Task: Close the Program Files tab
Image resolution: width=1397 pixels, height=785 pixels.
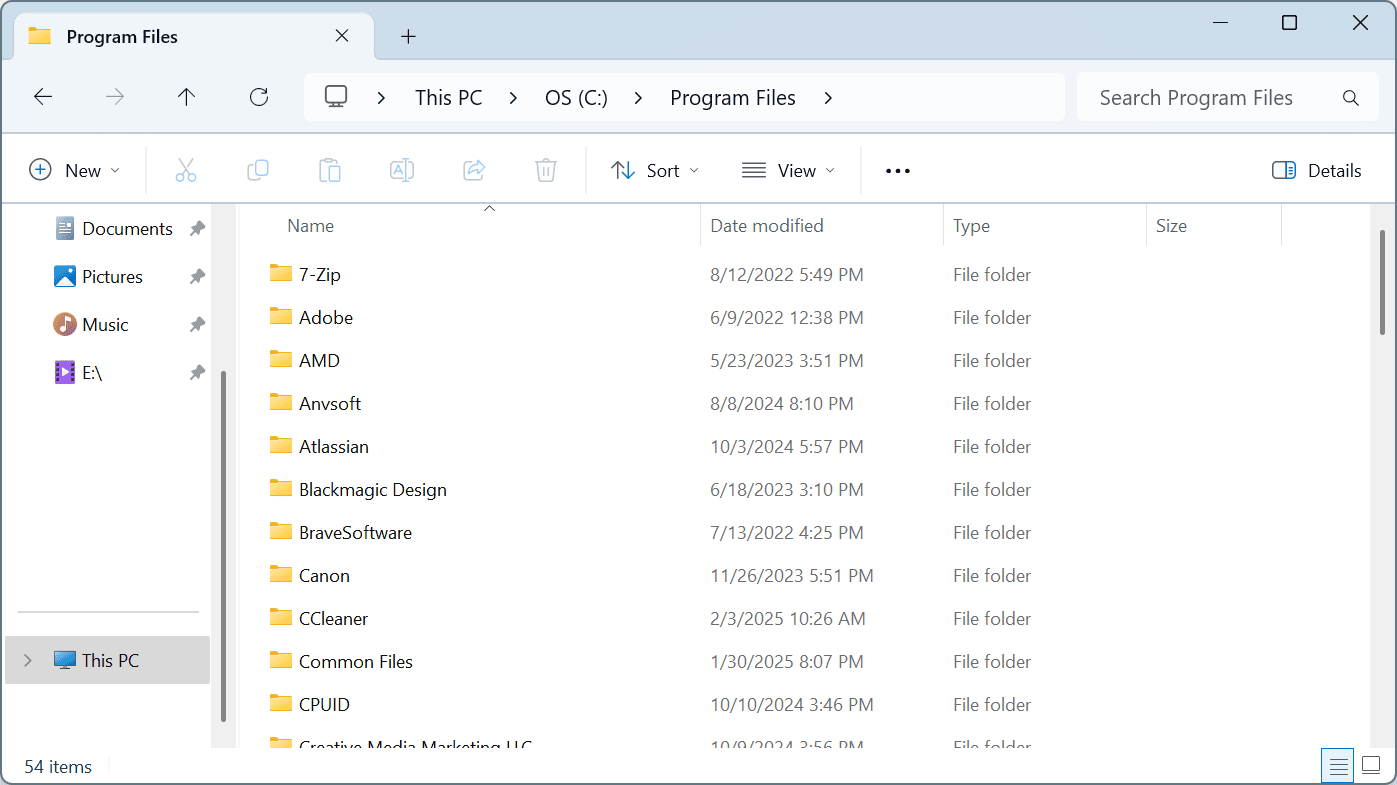Action: pyautogui.click(x=341, y=36)
